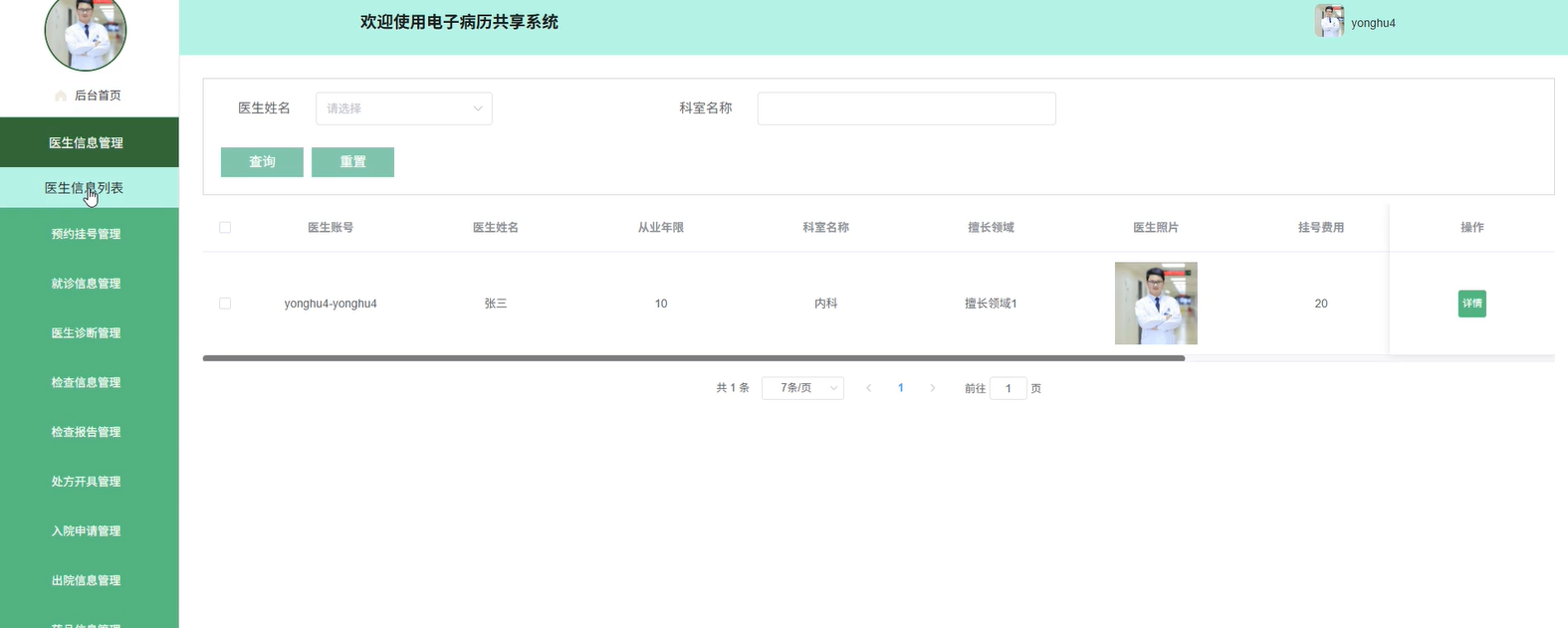
Task: Click the 查询 search button
Action: (x=262, y=162)
